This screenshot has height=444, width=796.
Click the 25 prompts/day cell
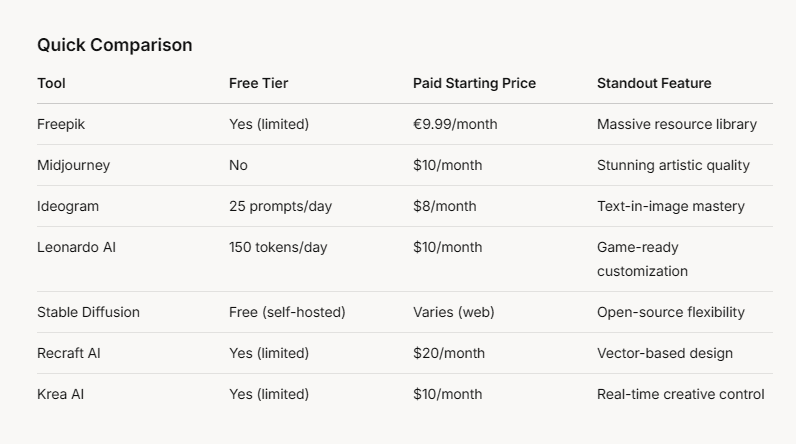coord(280,207)
